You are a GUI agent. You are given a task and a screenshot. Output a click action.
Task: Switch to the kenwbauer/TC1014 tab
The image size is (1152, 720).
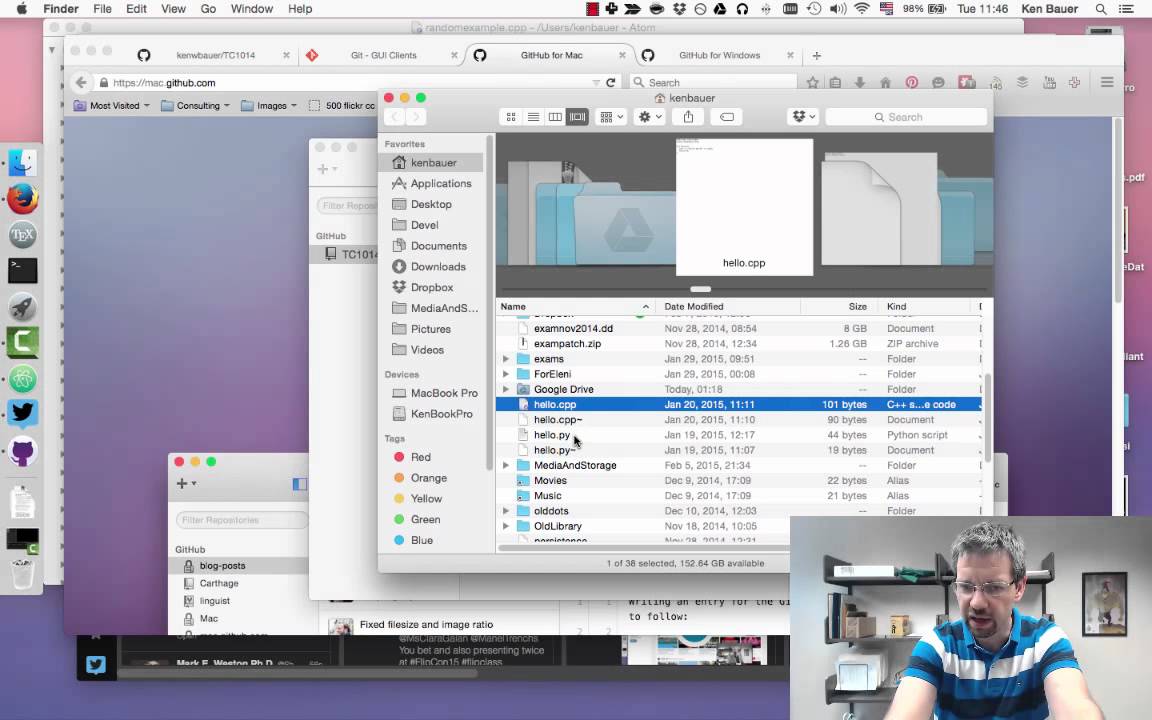pyautogui.click(x=215, y=55)
